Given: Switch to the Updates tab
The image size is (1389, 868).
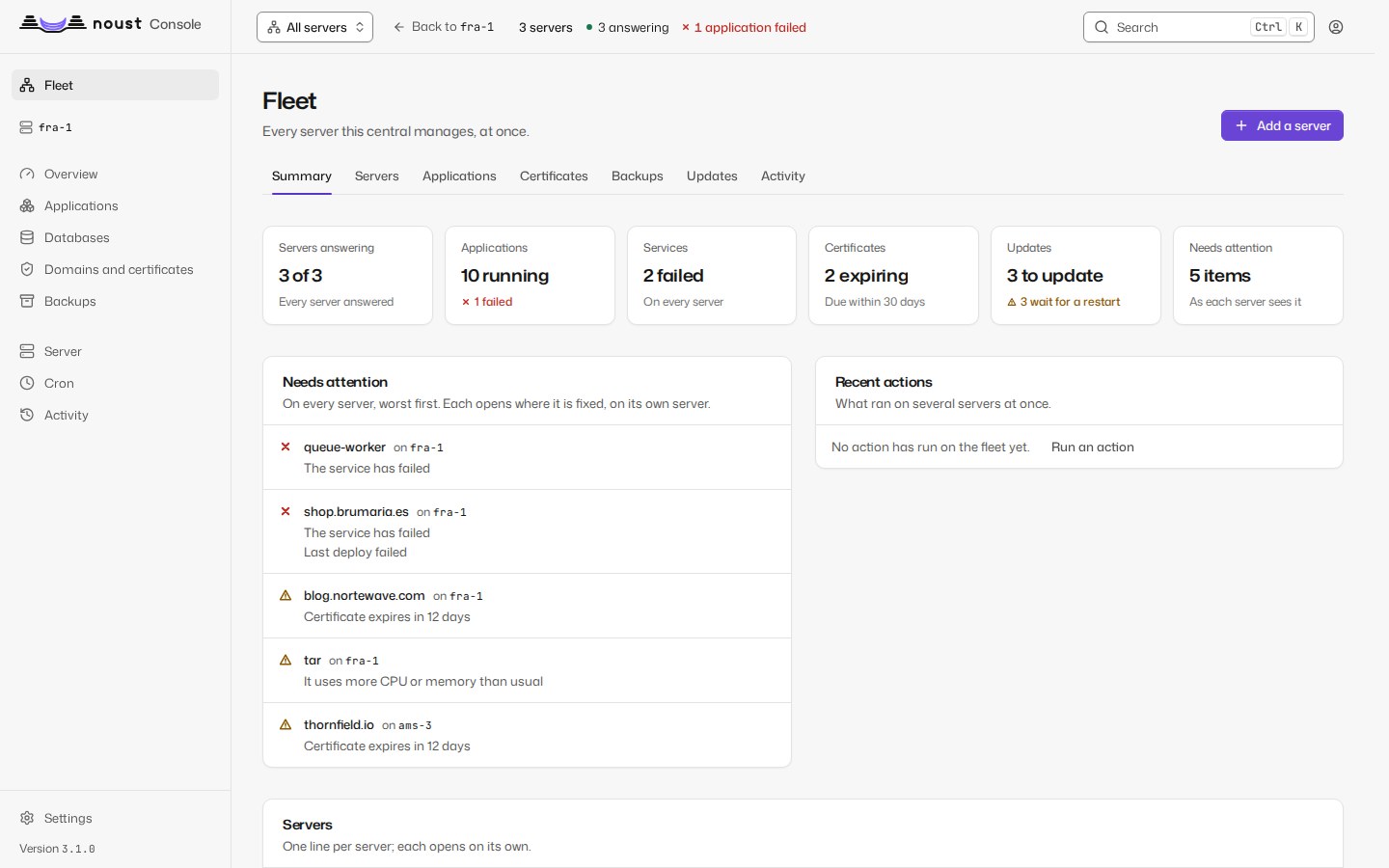Looking at the screenshot, I should tap(712, 176).
